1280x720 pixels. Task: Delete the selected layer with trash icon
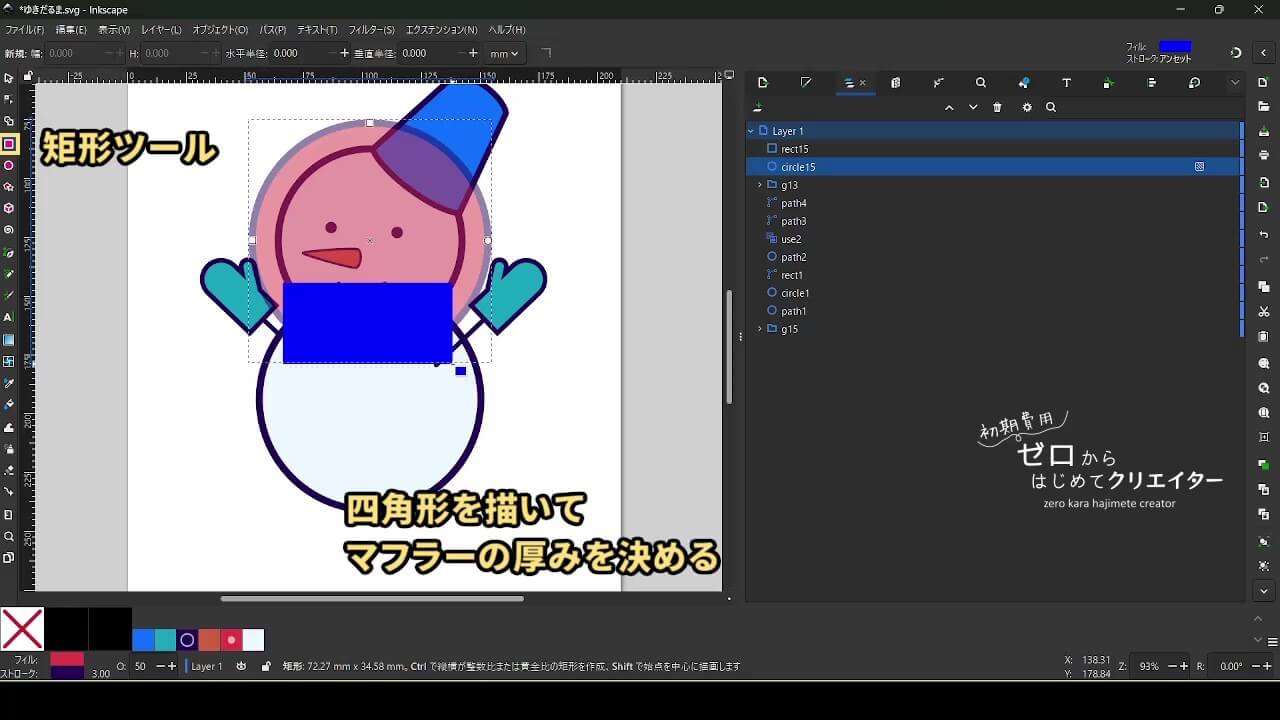[x=997, y=108]
